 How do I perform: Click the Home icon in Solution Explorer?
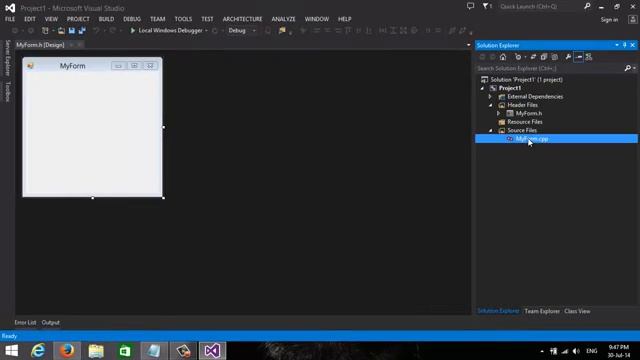click(503, 57)
